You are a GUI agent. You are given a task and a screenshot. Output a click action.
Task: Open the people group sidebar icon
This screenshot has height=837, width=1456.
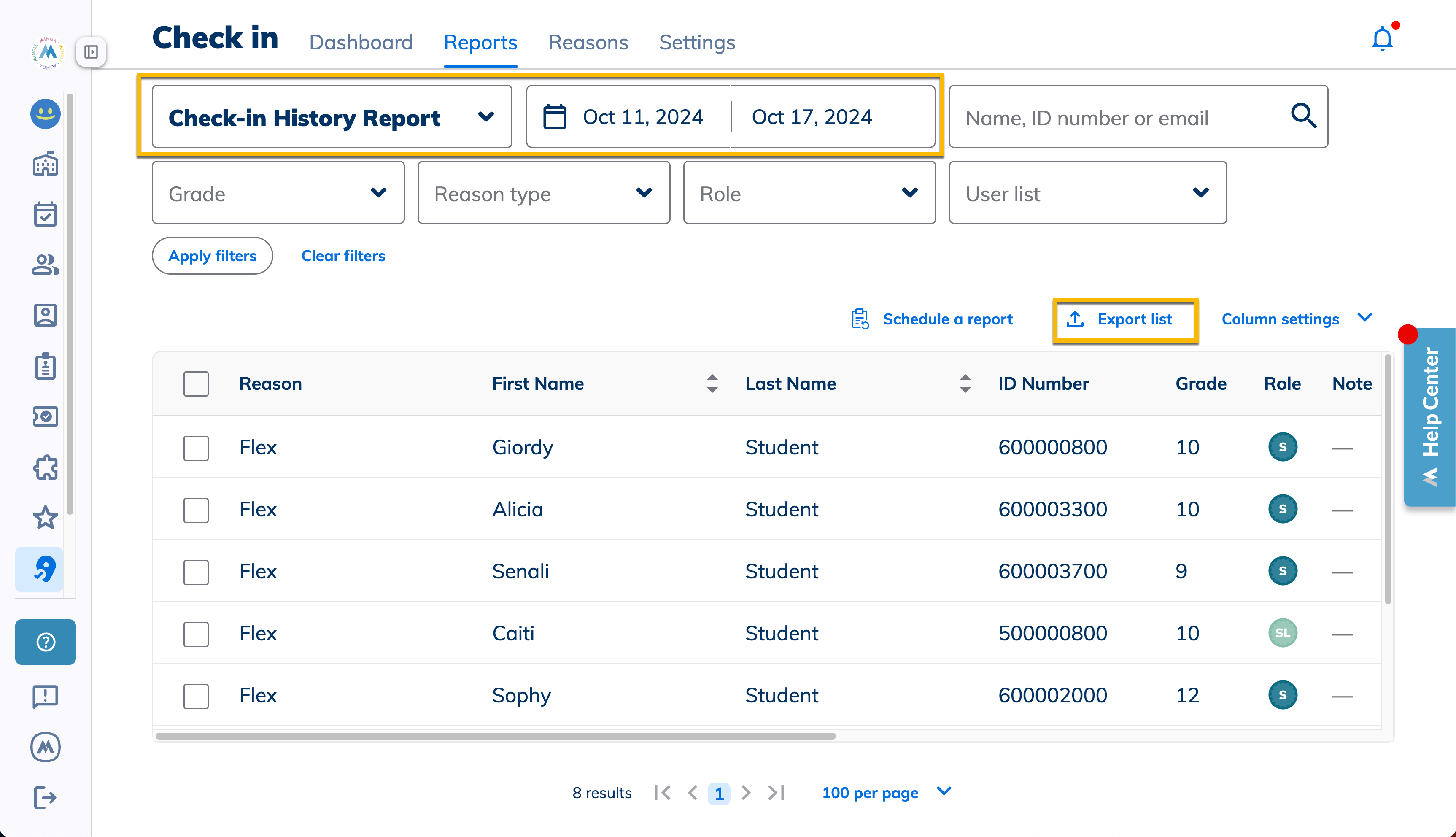[46, 265]
